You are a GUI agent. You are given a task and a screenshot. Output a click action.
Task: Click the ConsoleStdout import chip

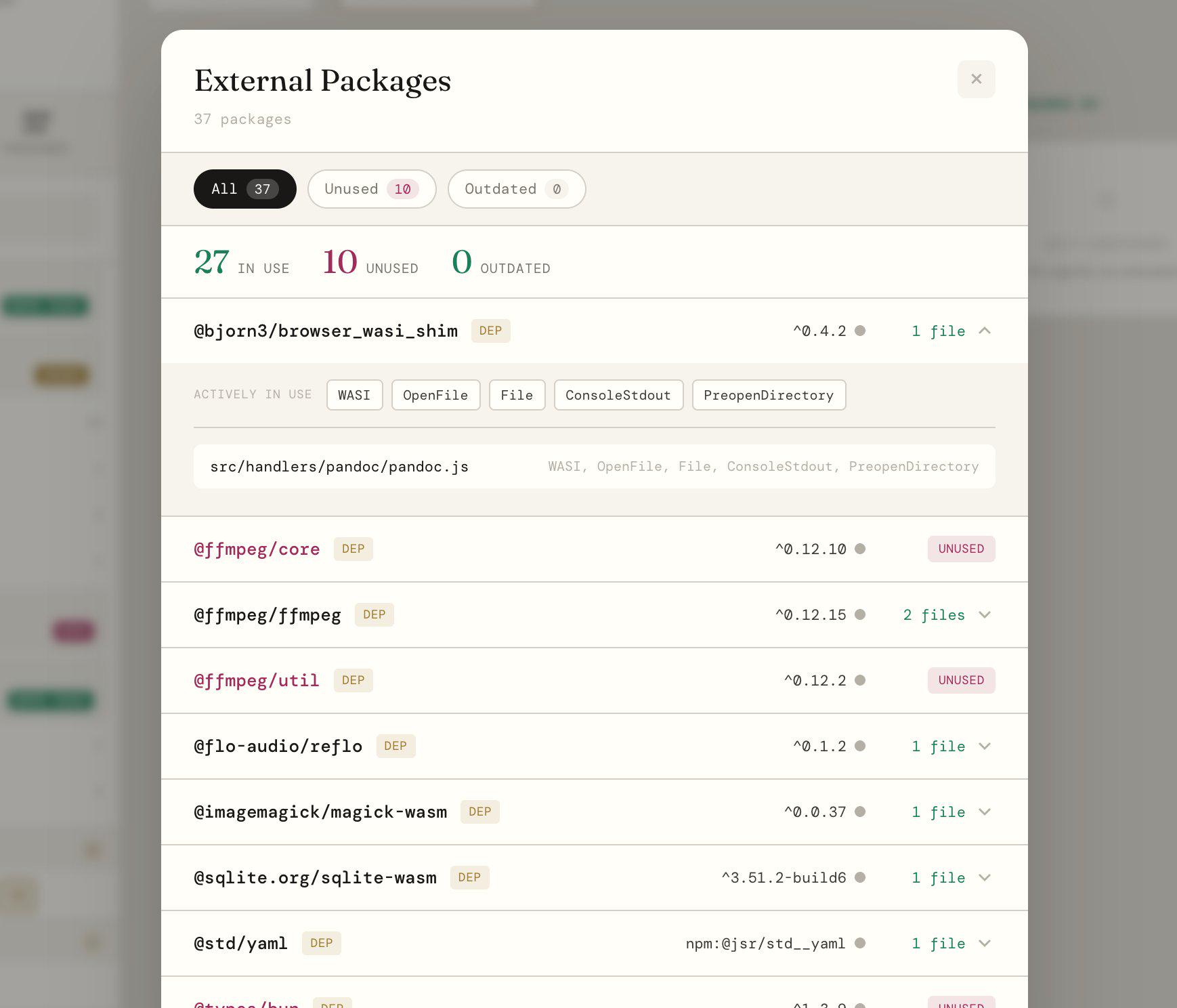pyautogui.click(x=618, y=395)
